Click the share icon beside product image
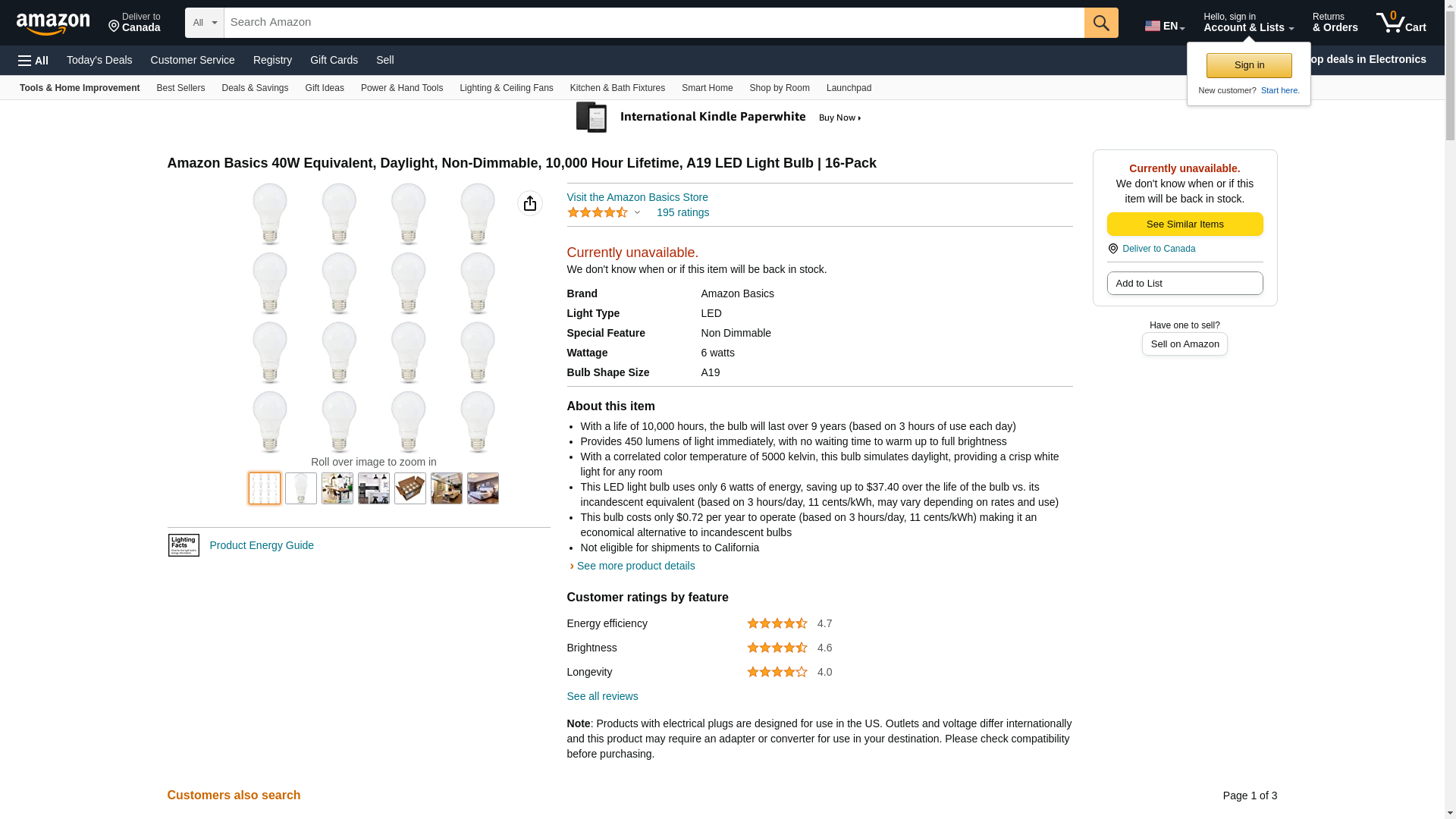1456x819 pixels. (530, 203)
